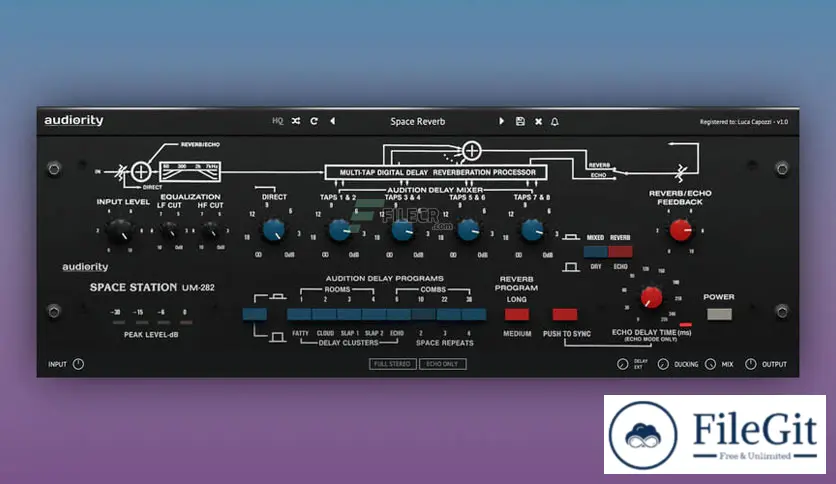The height and width of the screenshot is (484, 836).
Task: Click the bell notification icon
Action: point(555,122)
